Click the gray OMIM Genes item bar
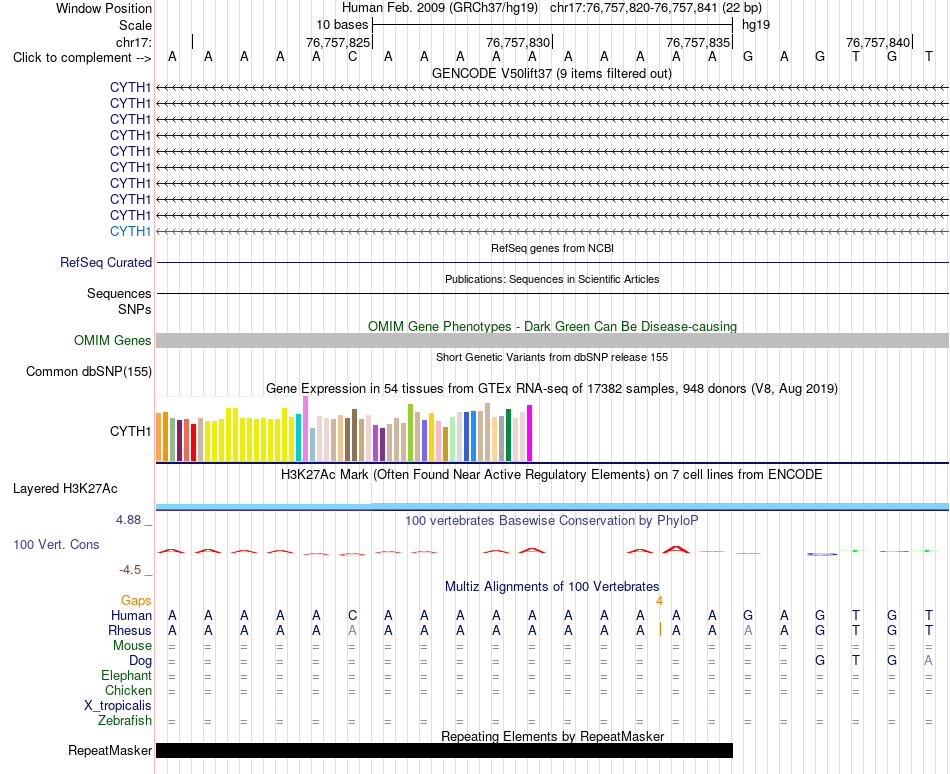The height and width of the screenshot is (774, 950). pyautogui.click(x=552, y=340)
